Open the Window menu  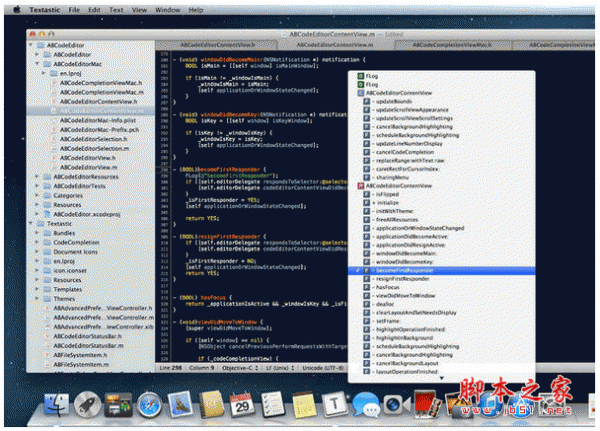tap(168, 10)
